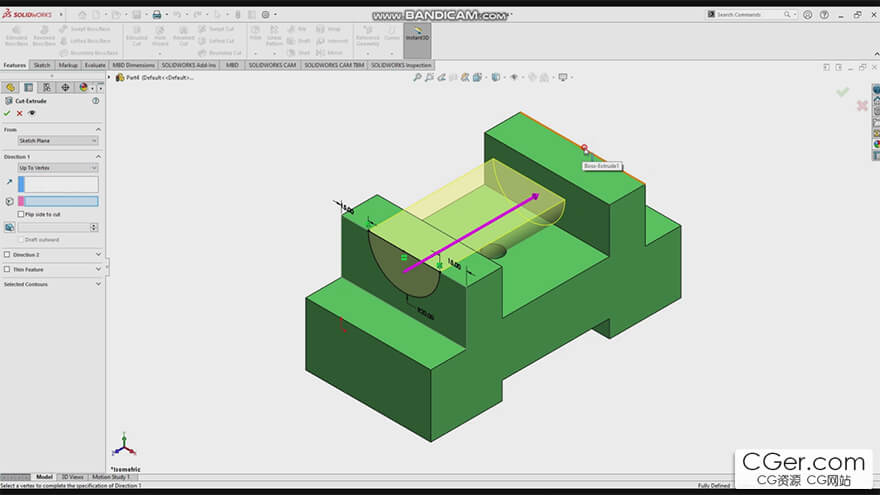Image resolution: width=880 pixels, height=495 pixels.
Task: Enable the Thin Feature checkbox
Action: 6,269
